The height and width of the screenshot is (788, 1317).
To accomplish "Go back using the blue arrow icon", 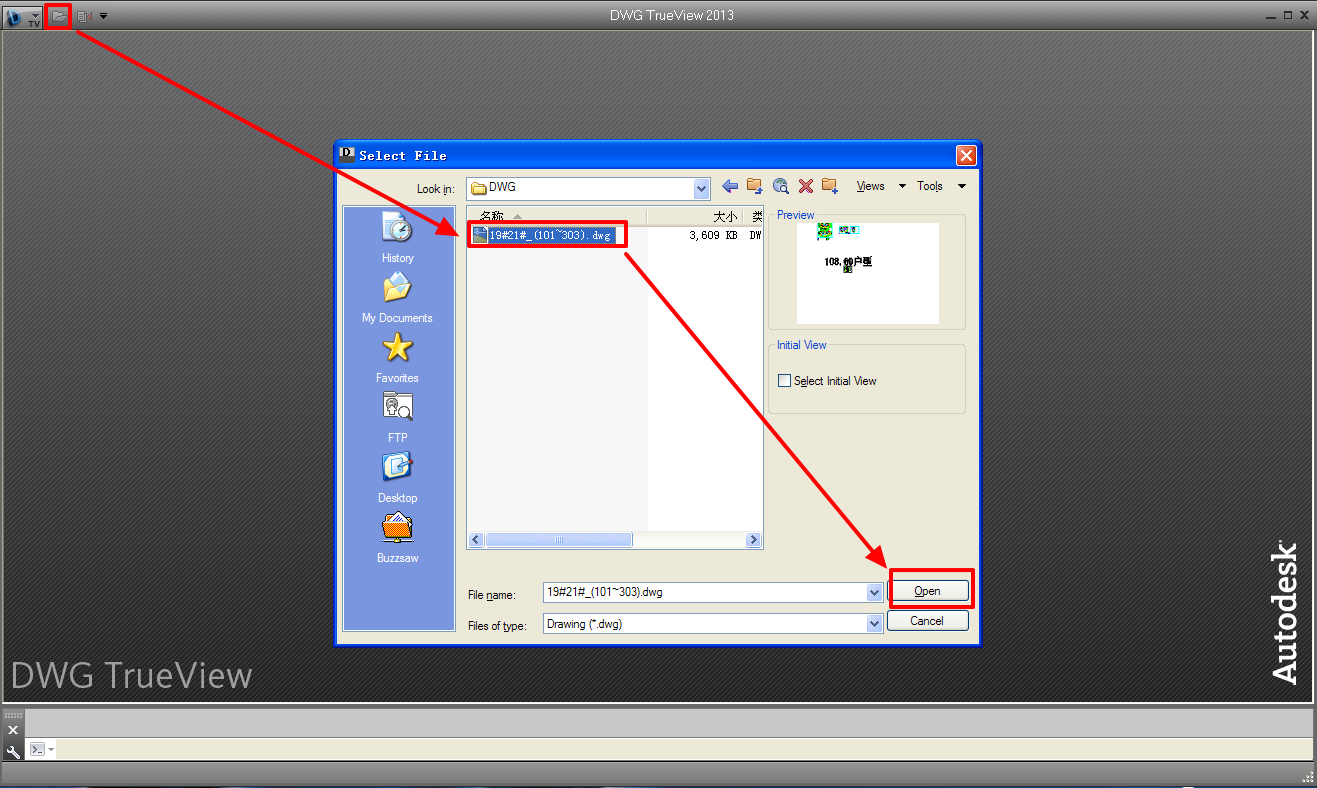I will point(730,186).
